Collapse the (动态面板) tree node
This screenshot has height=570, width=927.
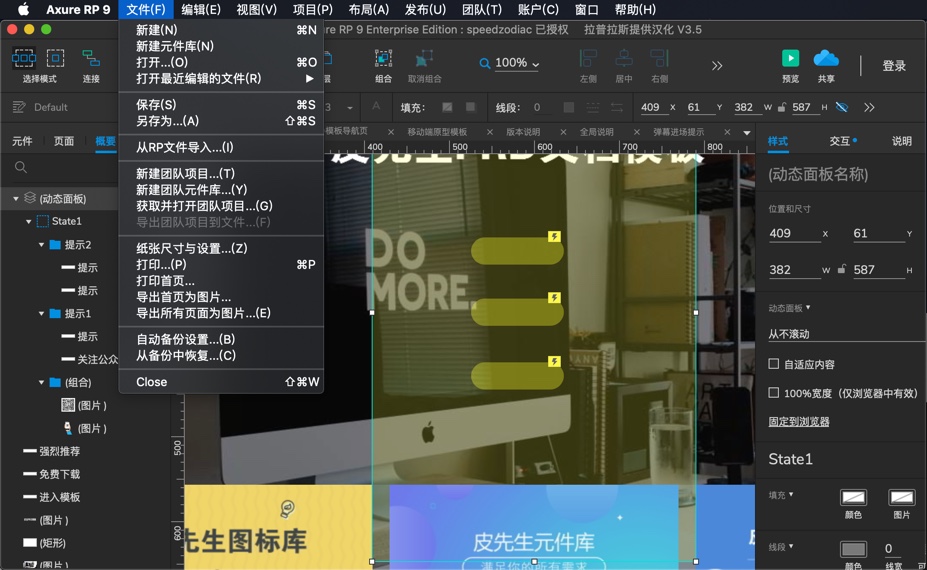pyautogui.click(x=16, y=199)
